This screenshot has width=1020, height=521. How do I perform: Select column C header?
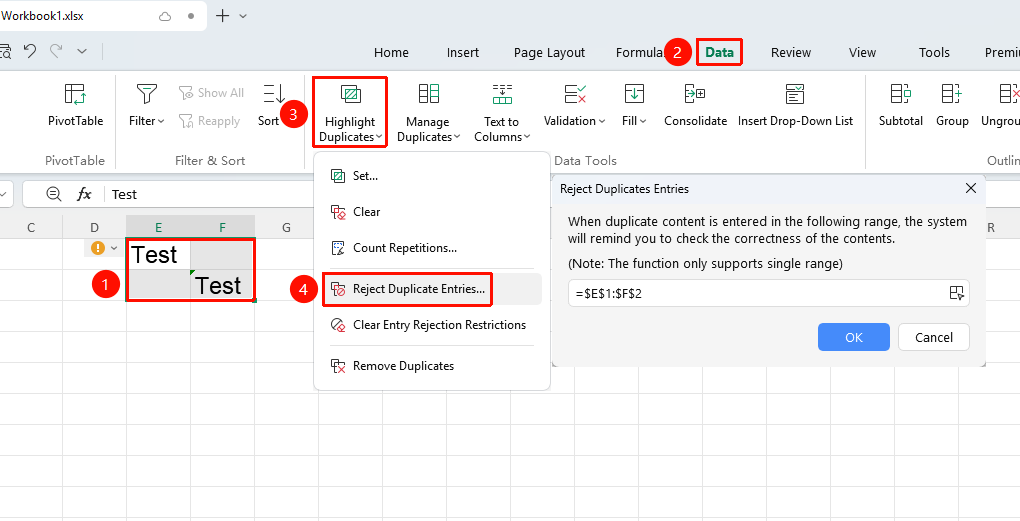point(31,227)
